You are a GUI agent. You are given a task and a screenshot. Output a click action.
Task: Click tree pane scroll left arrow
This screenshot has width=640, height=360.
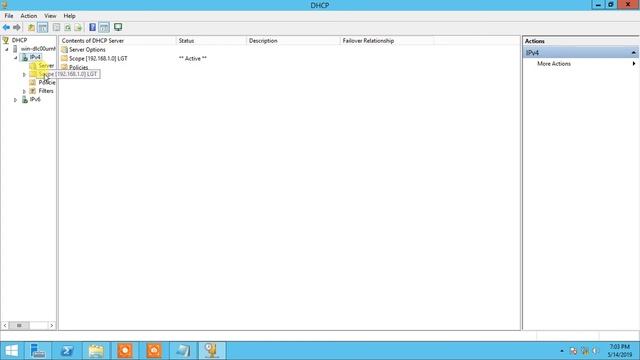pyautogui.click(x=5, y=325)
